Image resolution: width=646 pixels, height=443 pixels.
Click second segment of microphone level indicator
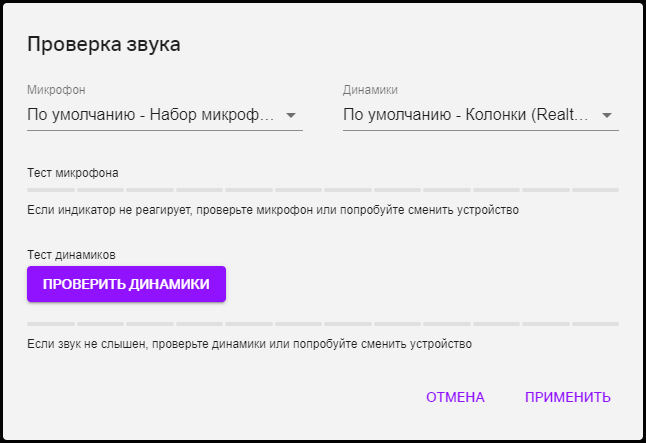[101, 190]
